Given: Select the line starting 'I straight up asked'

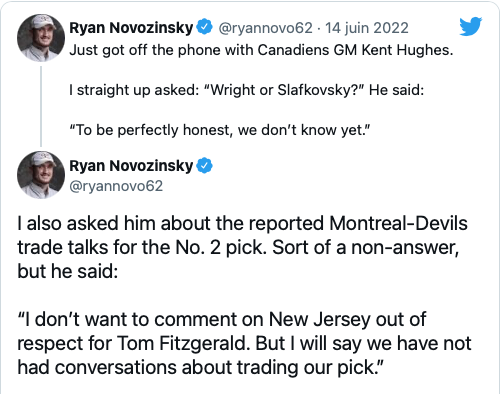Looking at the screenshot, I should [x=247, y=90].
